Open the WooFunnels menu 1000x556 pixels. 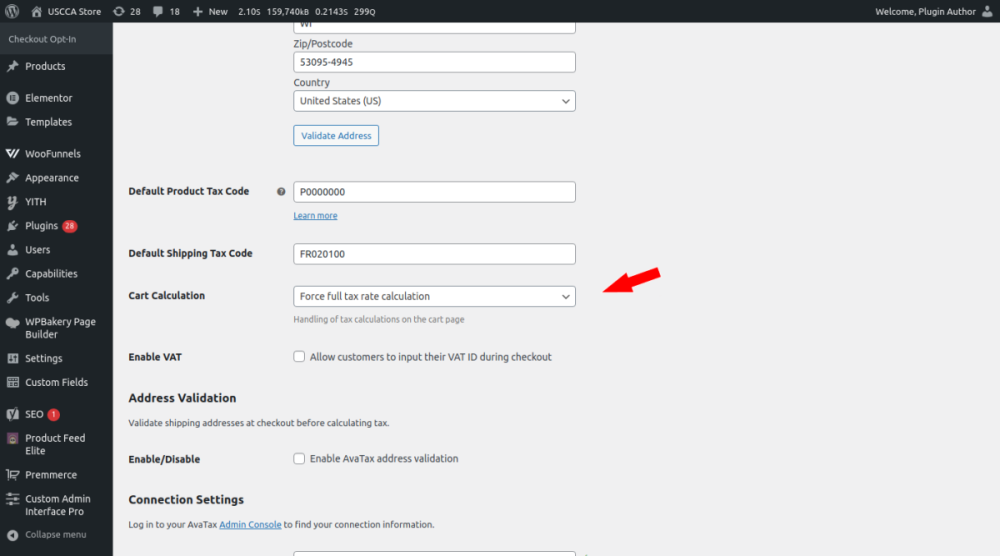click(x=53, y=154)
